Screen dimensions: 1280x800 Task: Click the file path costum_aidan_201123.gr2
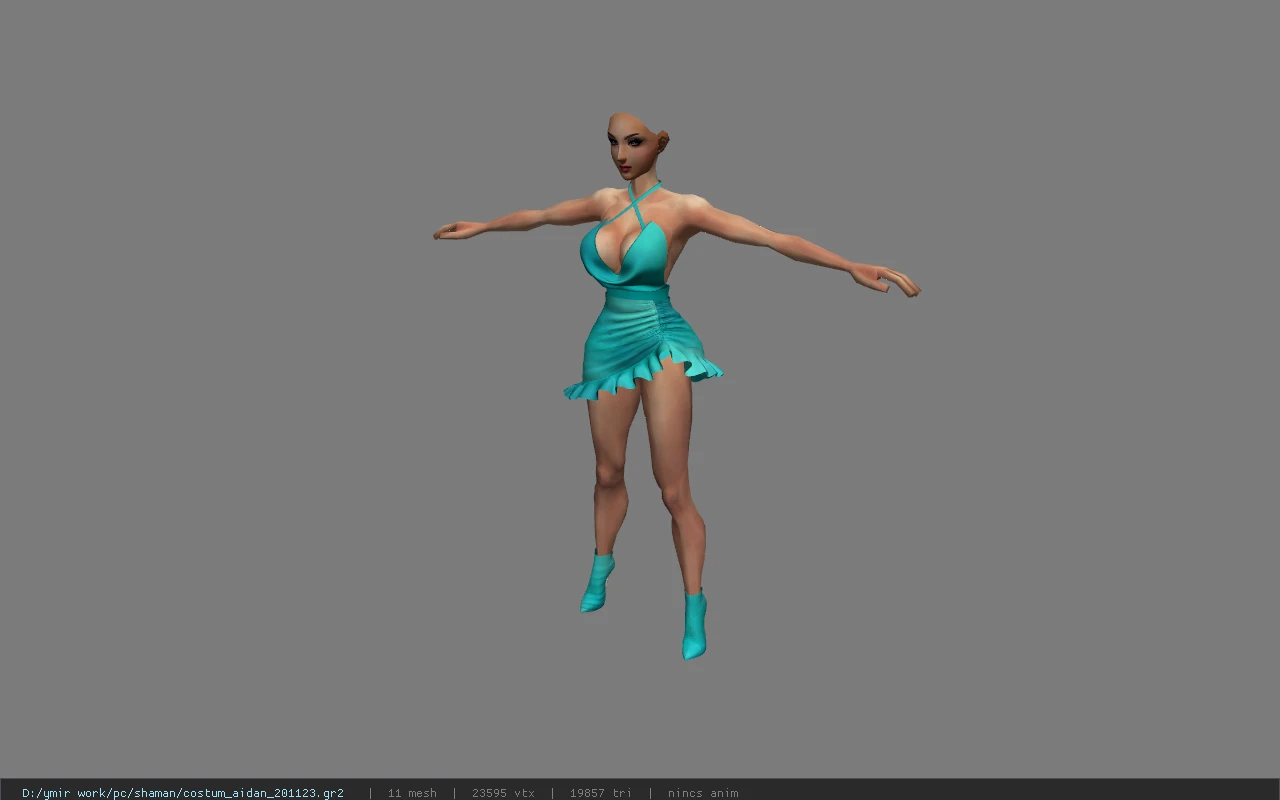pyautogui.click(x=183, y=793)
